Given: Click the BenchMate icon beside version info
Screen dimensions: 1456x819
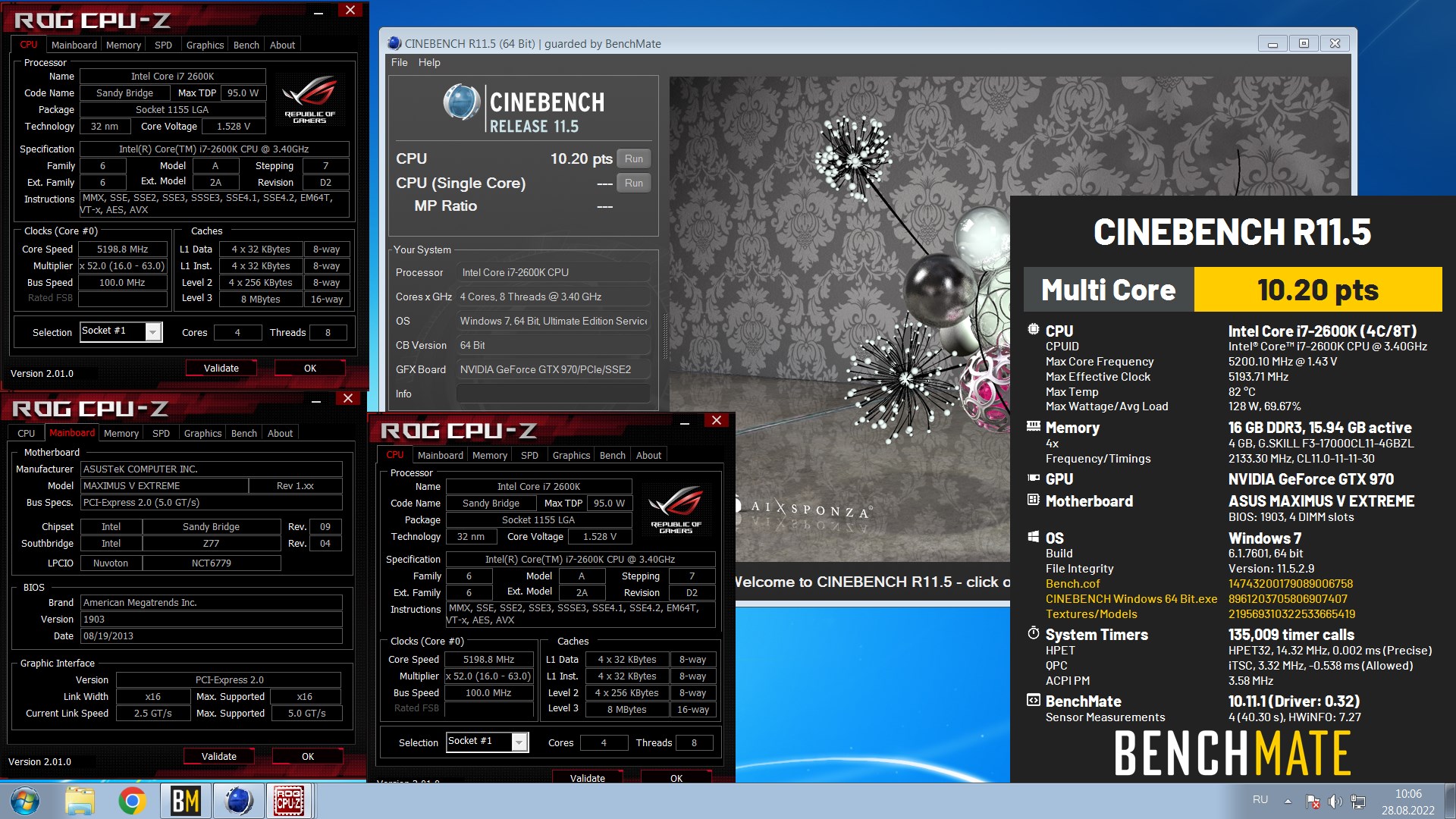Looking at the screenshot, I should 1033,700.
